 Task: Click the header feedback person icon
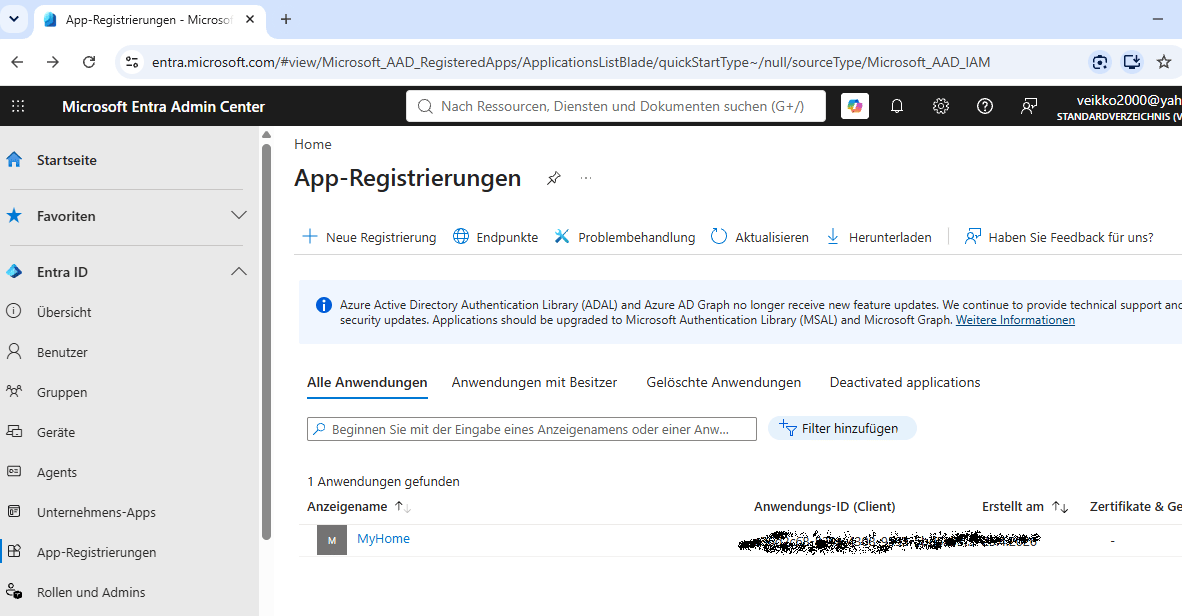(1029, 106)
